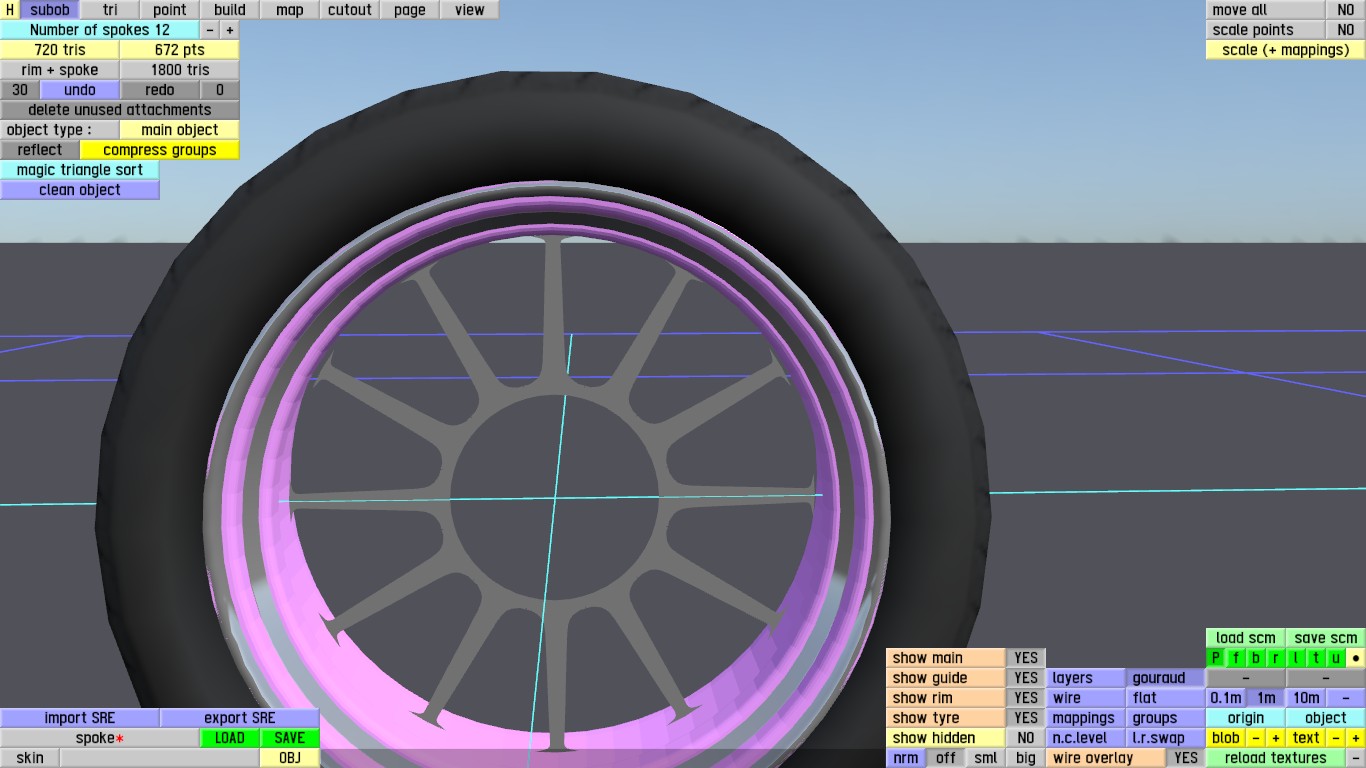Click the load scm button
Viewport: 1366px width, 768px height.
point(1246,638)
